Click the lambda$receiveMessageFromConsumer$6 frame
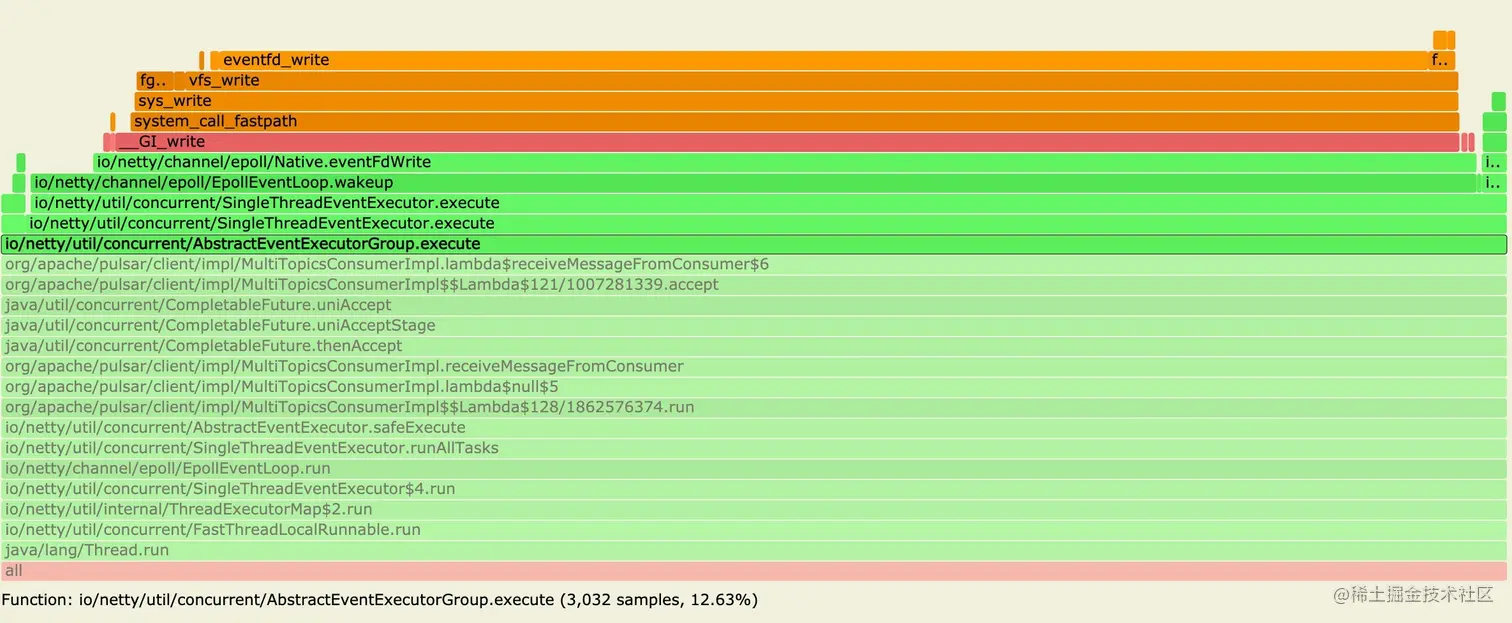 tap(754, 264)
